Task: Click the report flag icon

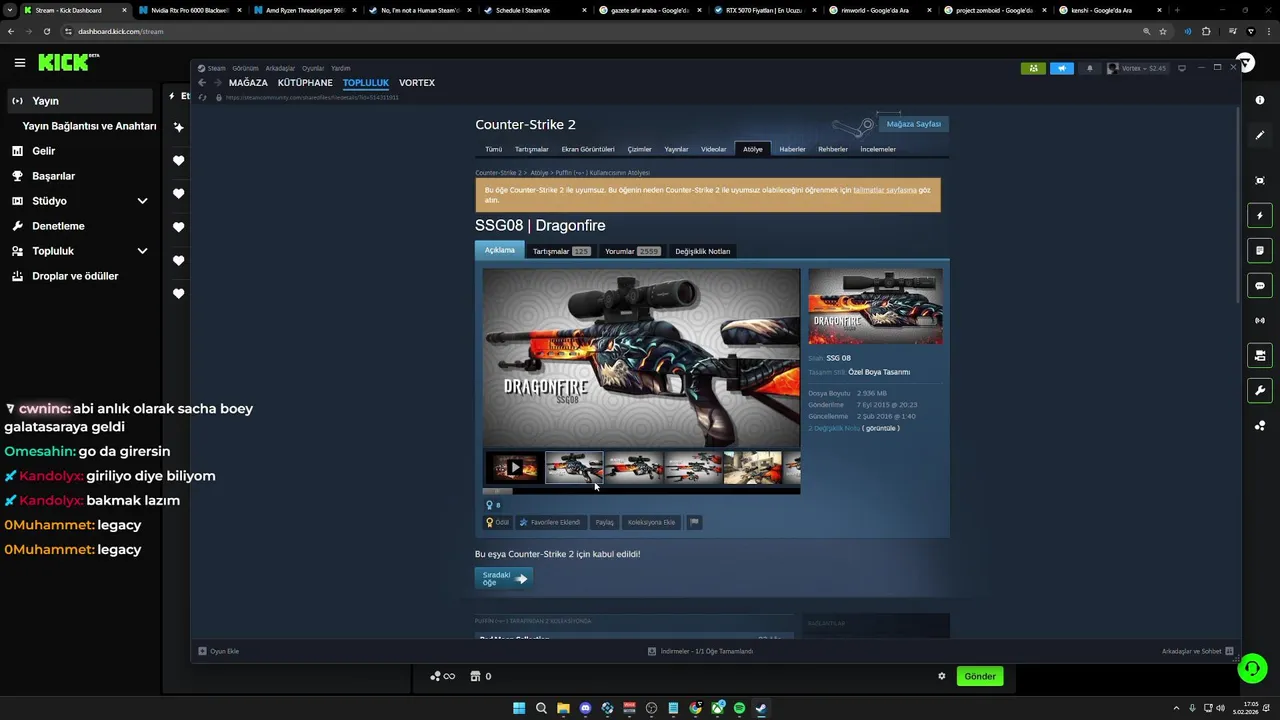Action: point(694,522)
